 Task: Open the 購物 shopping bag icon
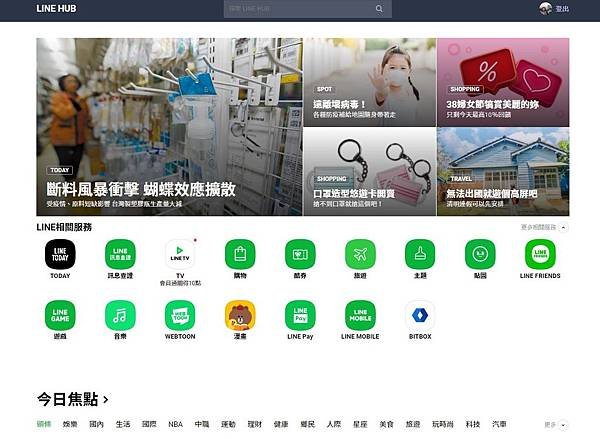[240, 255]
